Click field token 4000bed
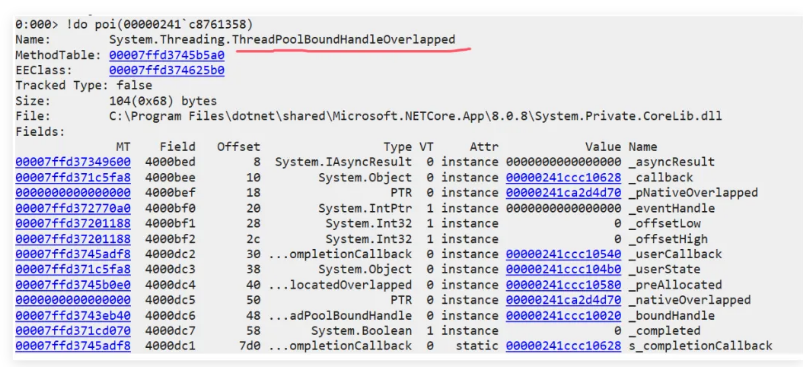Image resolution: width=803 pixels, height=367 pixels. [170, 162]
